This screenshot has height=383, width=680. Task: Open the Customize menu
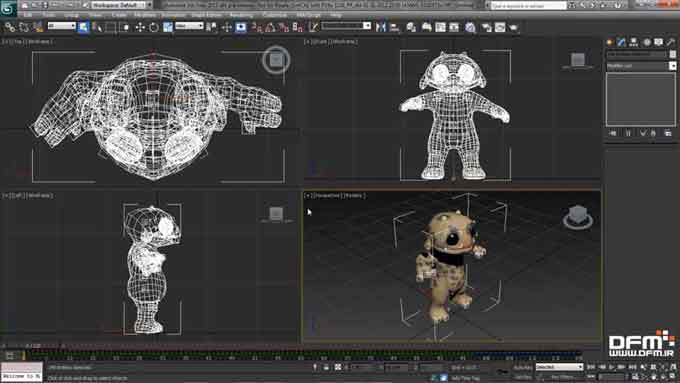click(275, 15)
